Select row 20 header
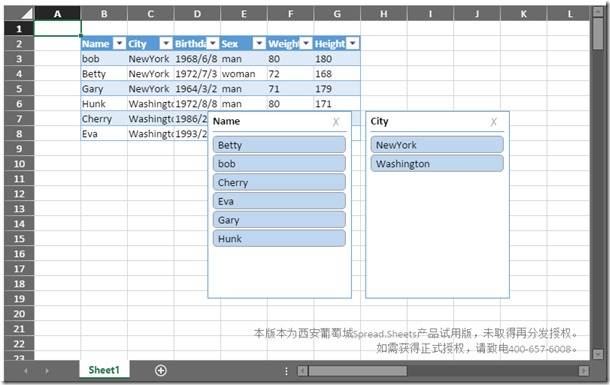Image resolution: width=610 pixels, height=385 pixels. pyautogui.click(x=19, y=314)
